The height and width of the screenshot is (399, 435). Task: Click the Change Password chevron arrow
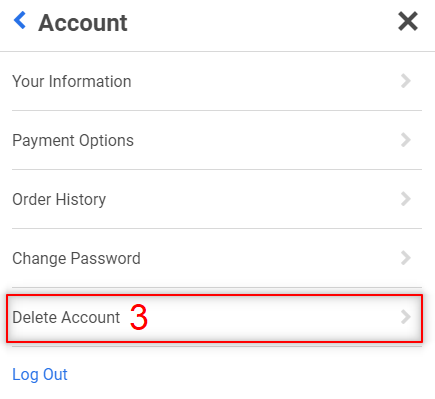click(x=406, y=258)
